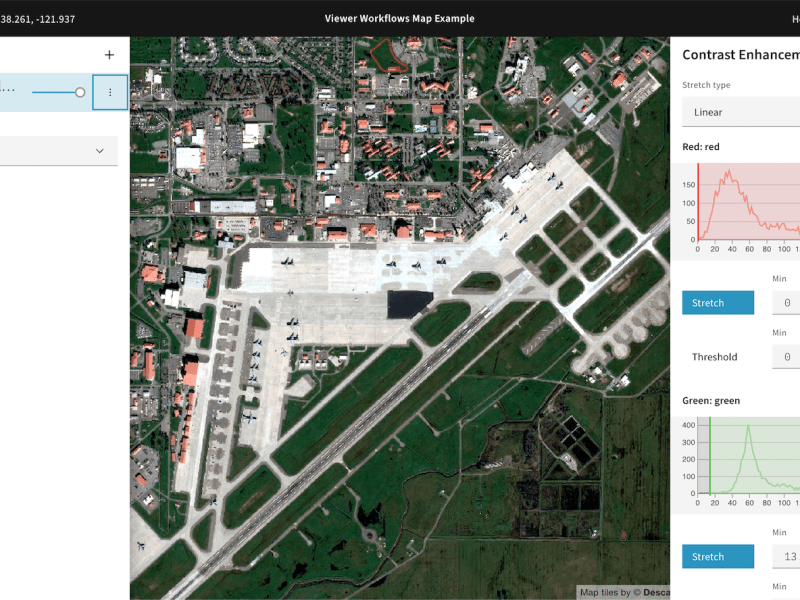Click the red outlined polygon on the map

389,55
